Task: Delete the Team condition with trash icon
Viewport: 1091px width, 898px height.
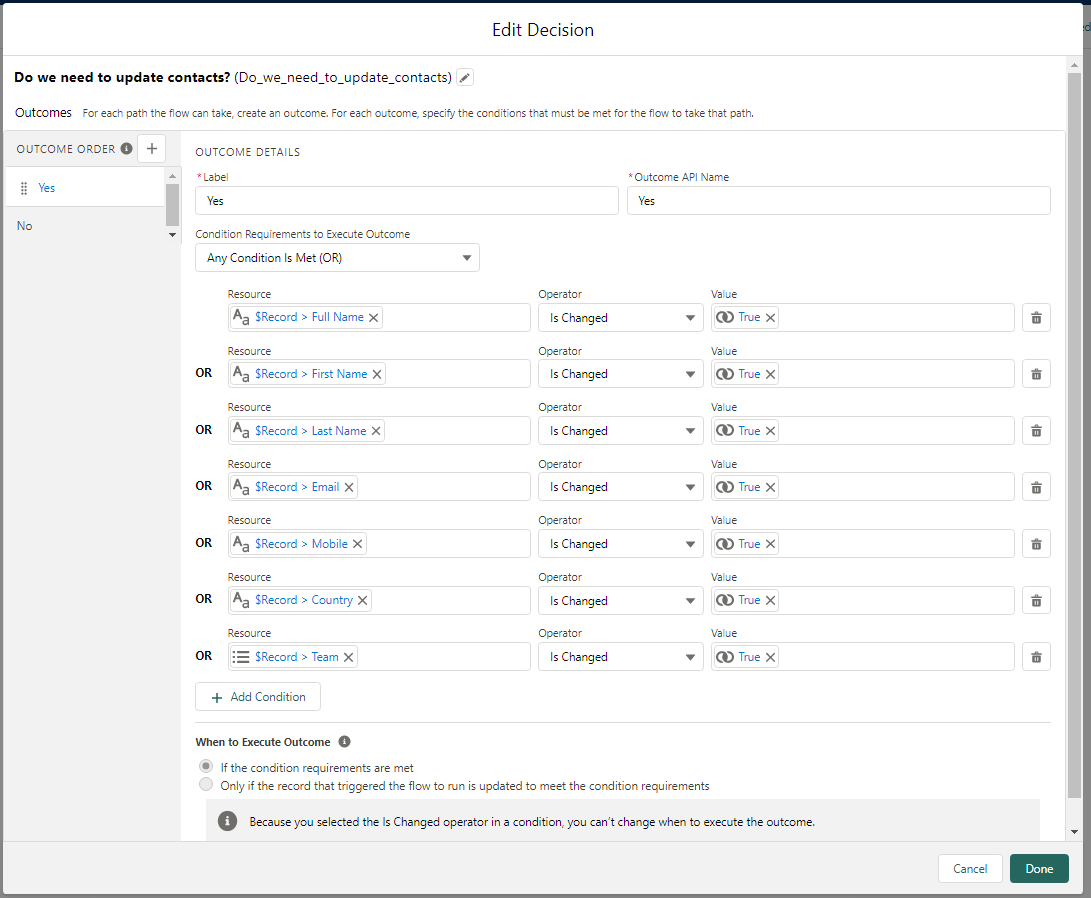Action: pos(1036,657)
